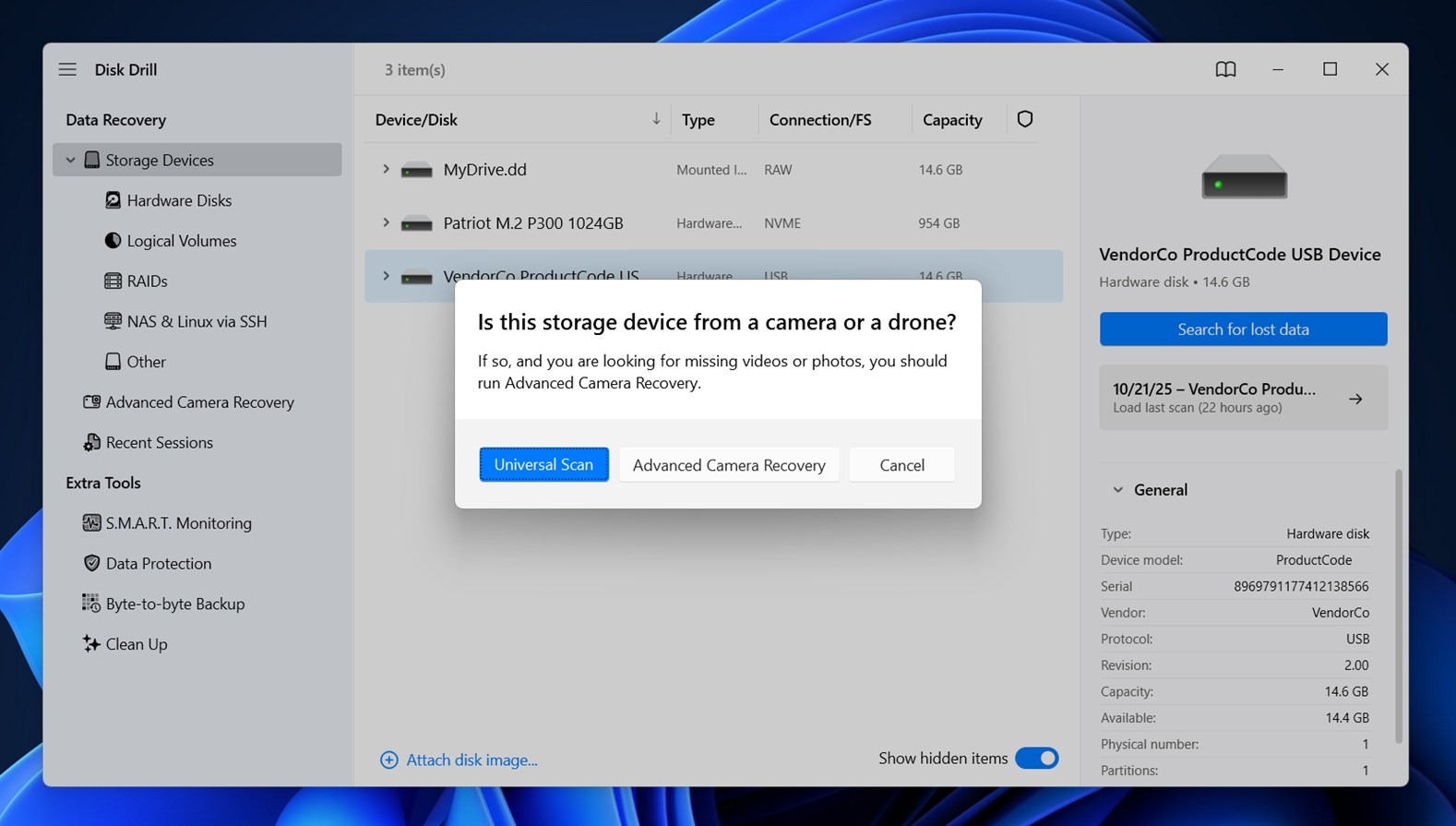Load last scan session arrow
The width and height of the screenshot is (1456, 826).
(1355, 399)
